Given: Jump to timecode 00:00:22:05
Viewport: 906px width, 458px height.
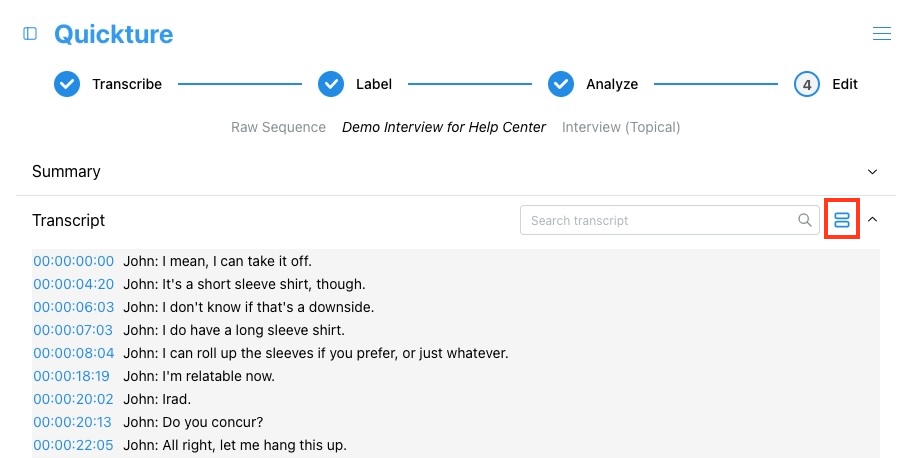Looking at the screenshot, I should point(73,445).
